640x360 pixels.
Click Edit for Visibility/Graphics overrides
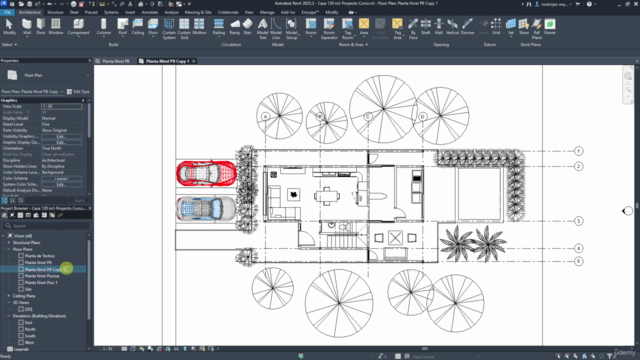[x=61, y=136]
